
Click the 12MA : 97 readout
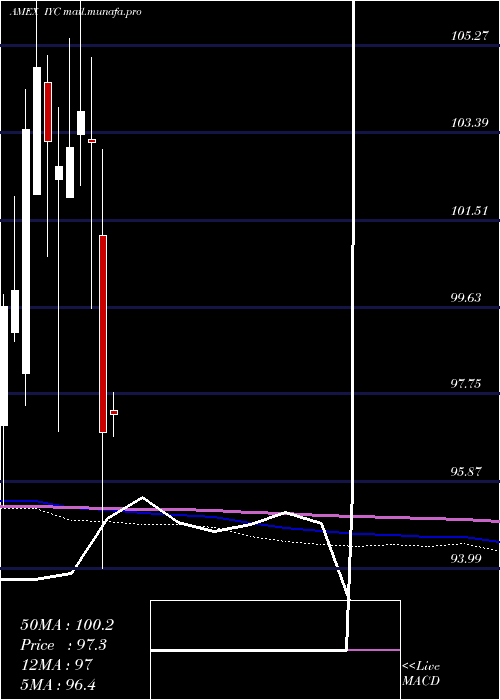[56, 665]
